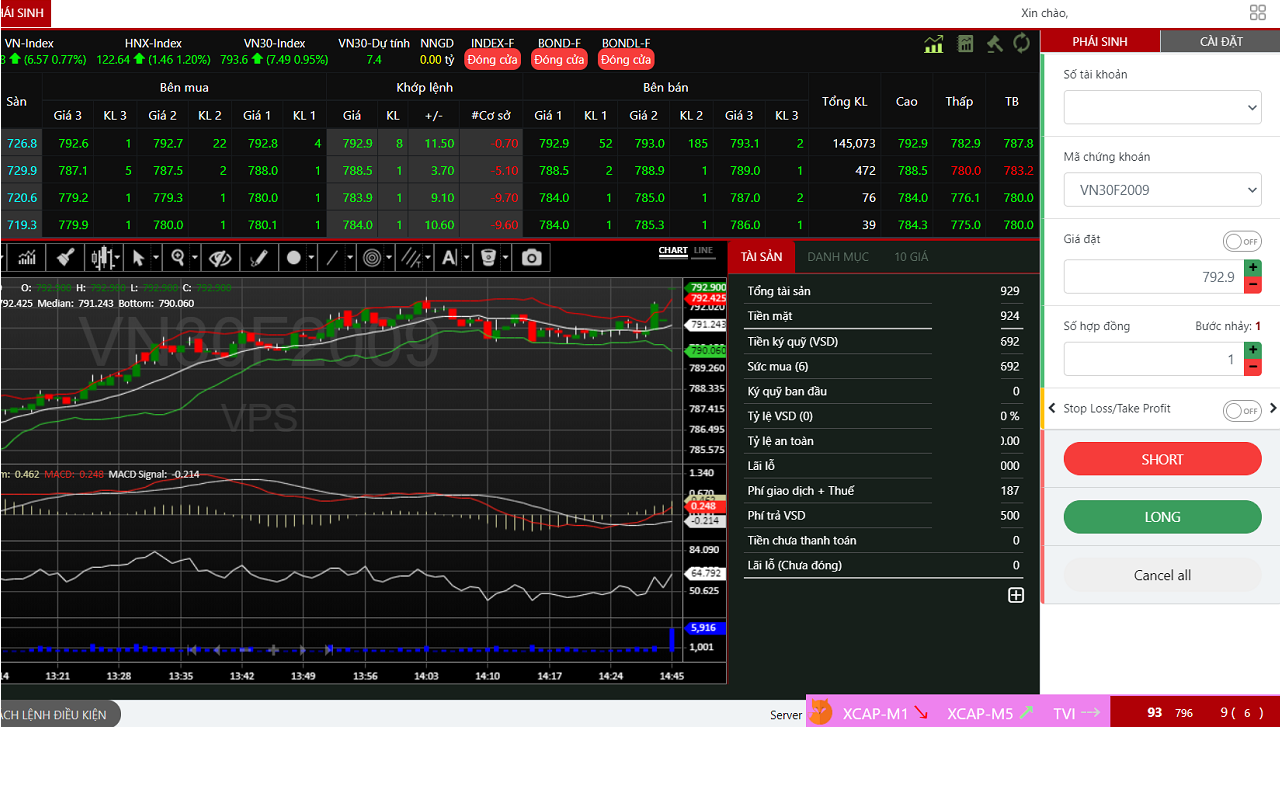Image resolution: width=1280 pixels, height=800 pixels.
Task: Expand cursor tool dropdown arrow
Action: [156, 258]
